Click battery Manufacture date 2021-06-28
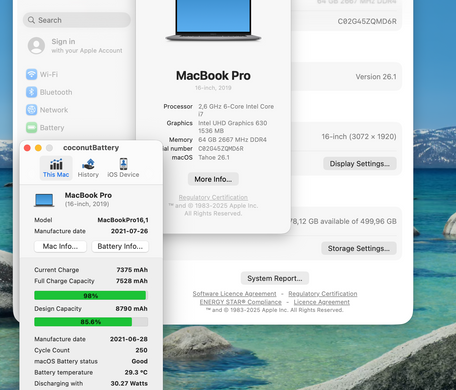This screenshot has height=390, width=456. coord(129,339)
